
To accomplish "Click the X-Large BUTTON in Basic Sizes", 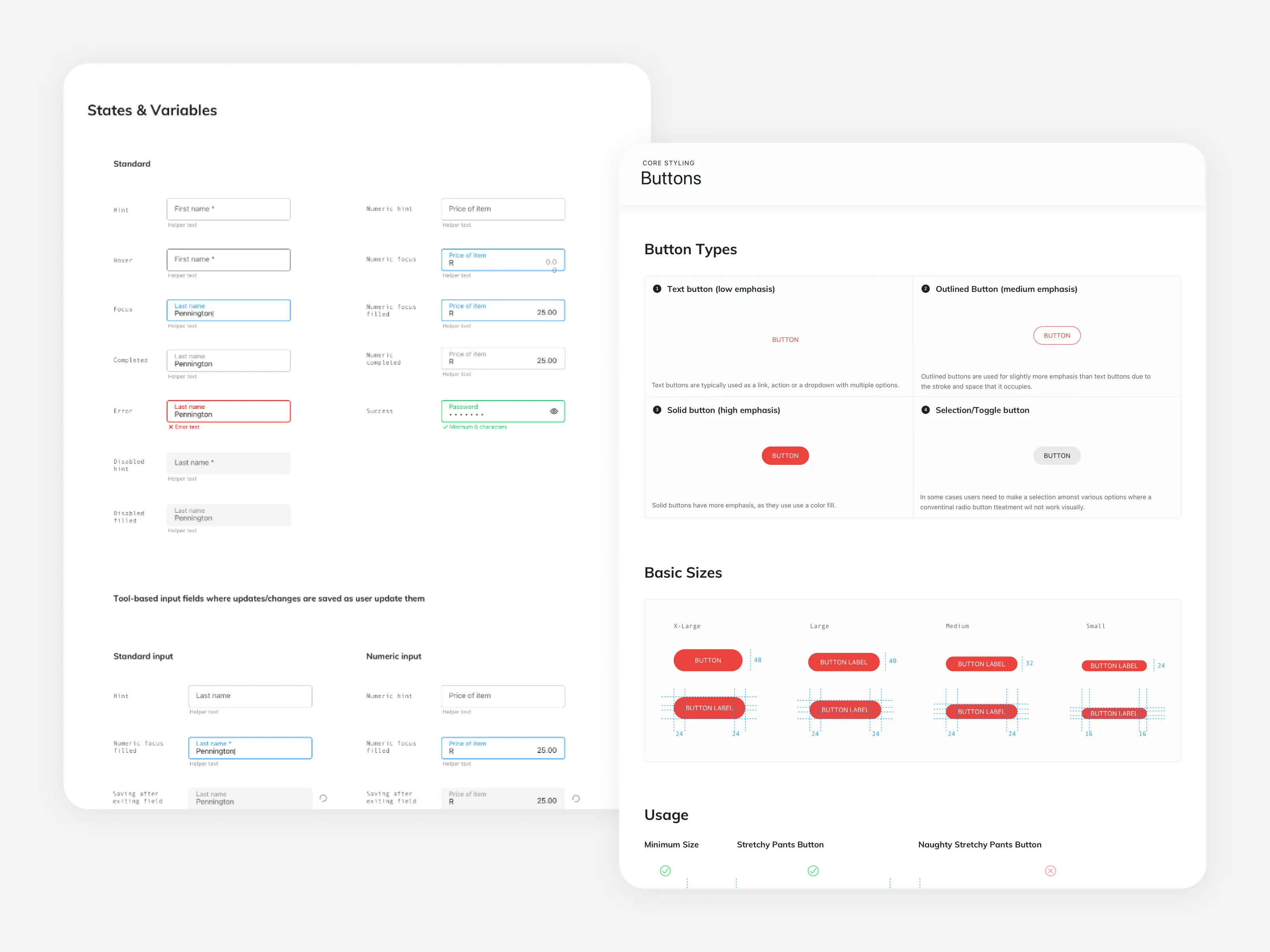I will point(708,660).
